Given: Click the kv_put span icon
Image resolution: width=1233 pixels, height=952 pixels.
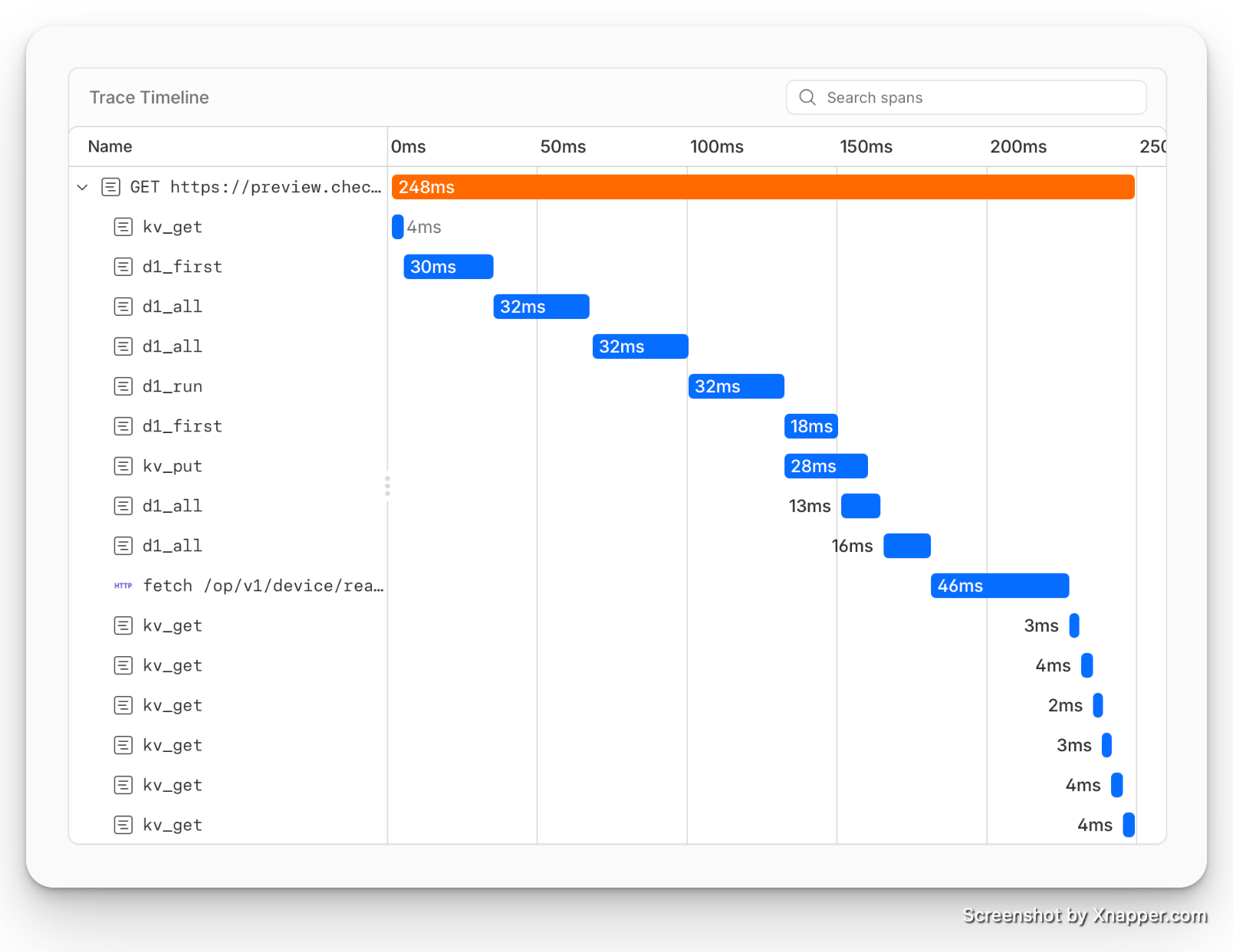Looking at the screenshot, I should pyautogui.click(x=123, y=466).
